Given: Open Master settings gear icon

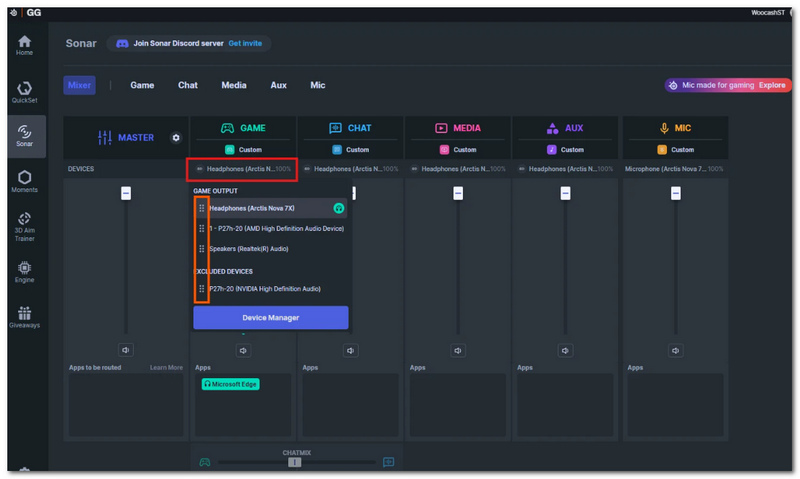Looking at the screenshot, I should [x=176, y=138].
